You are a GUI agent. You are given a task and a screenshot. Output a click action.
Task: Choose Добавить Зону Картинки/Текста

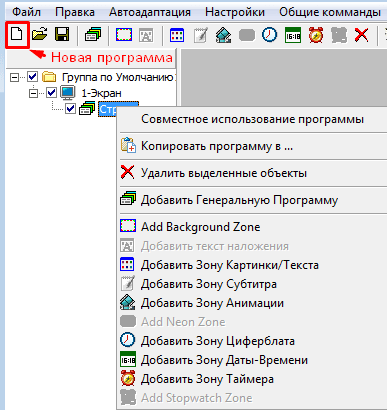click(253, 265)
